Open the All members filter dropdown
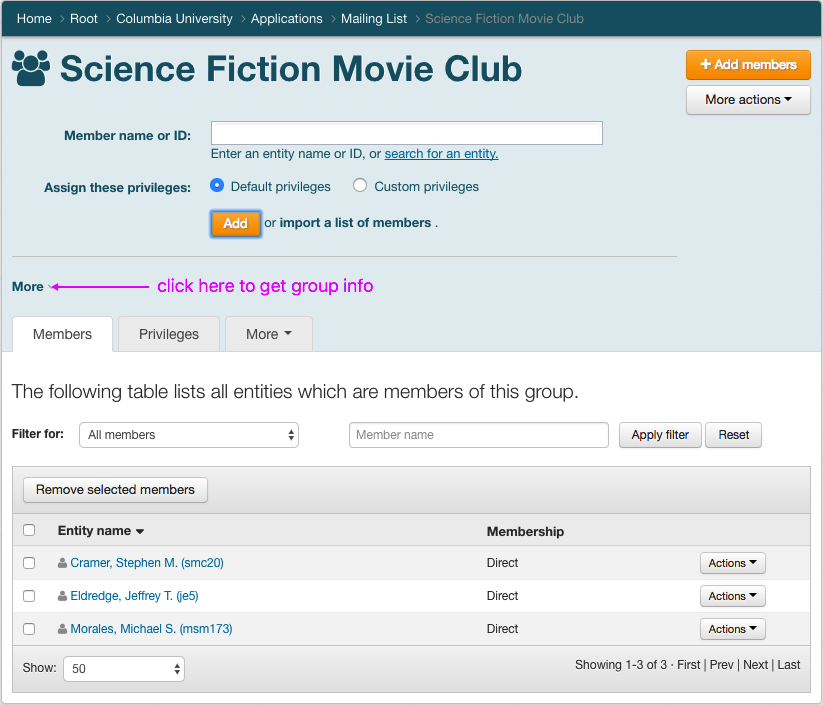This screenshot has width=823, height=705. point(189,435)
